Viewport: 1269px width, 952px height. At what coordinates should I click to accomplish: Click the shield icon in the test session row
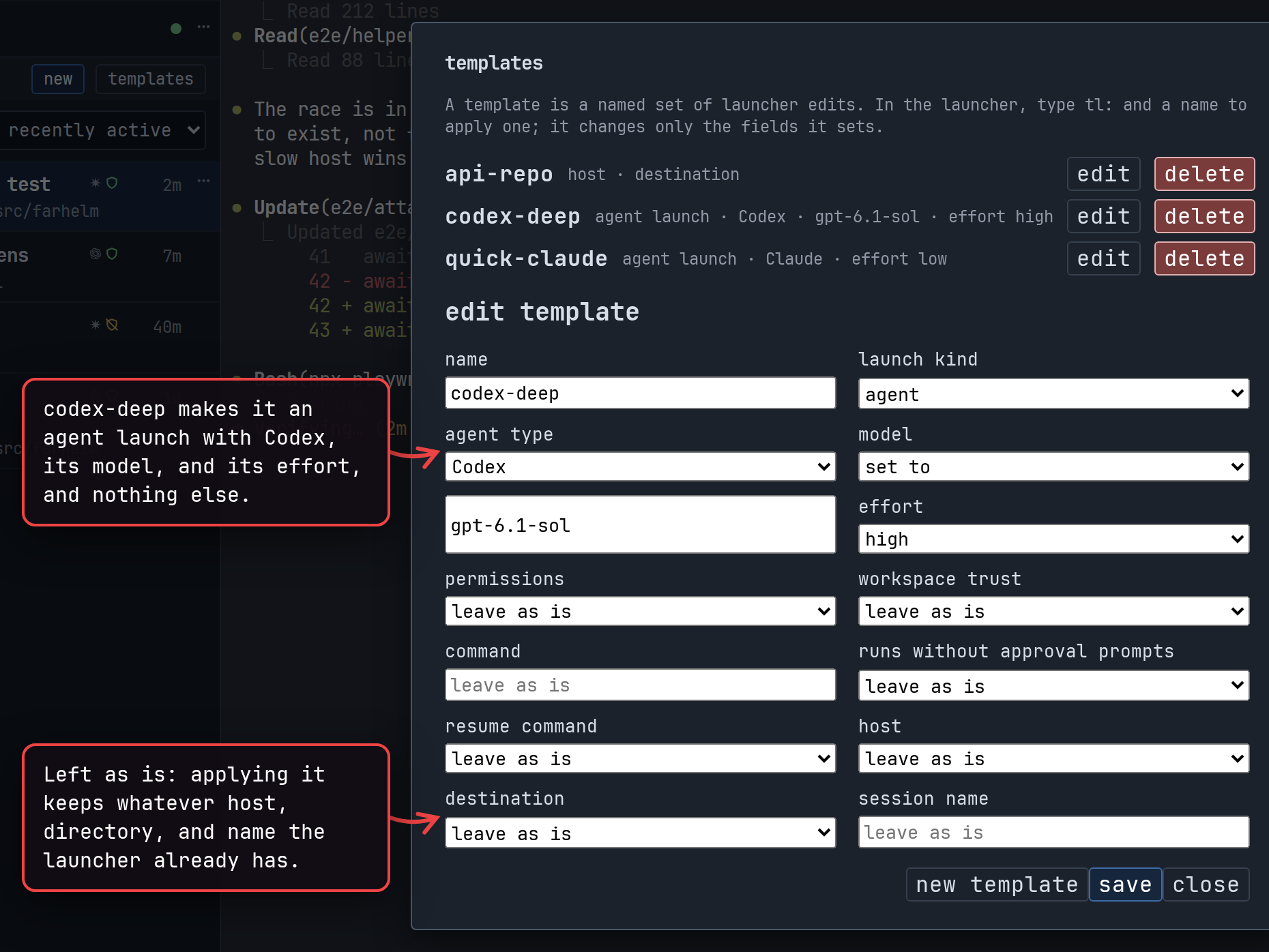coord(112,183)
